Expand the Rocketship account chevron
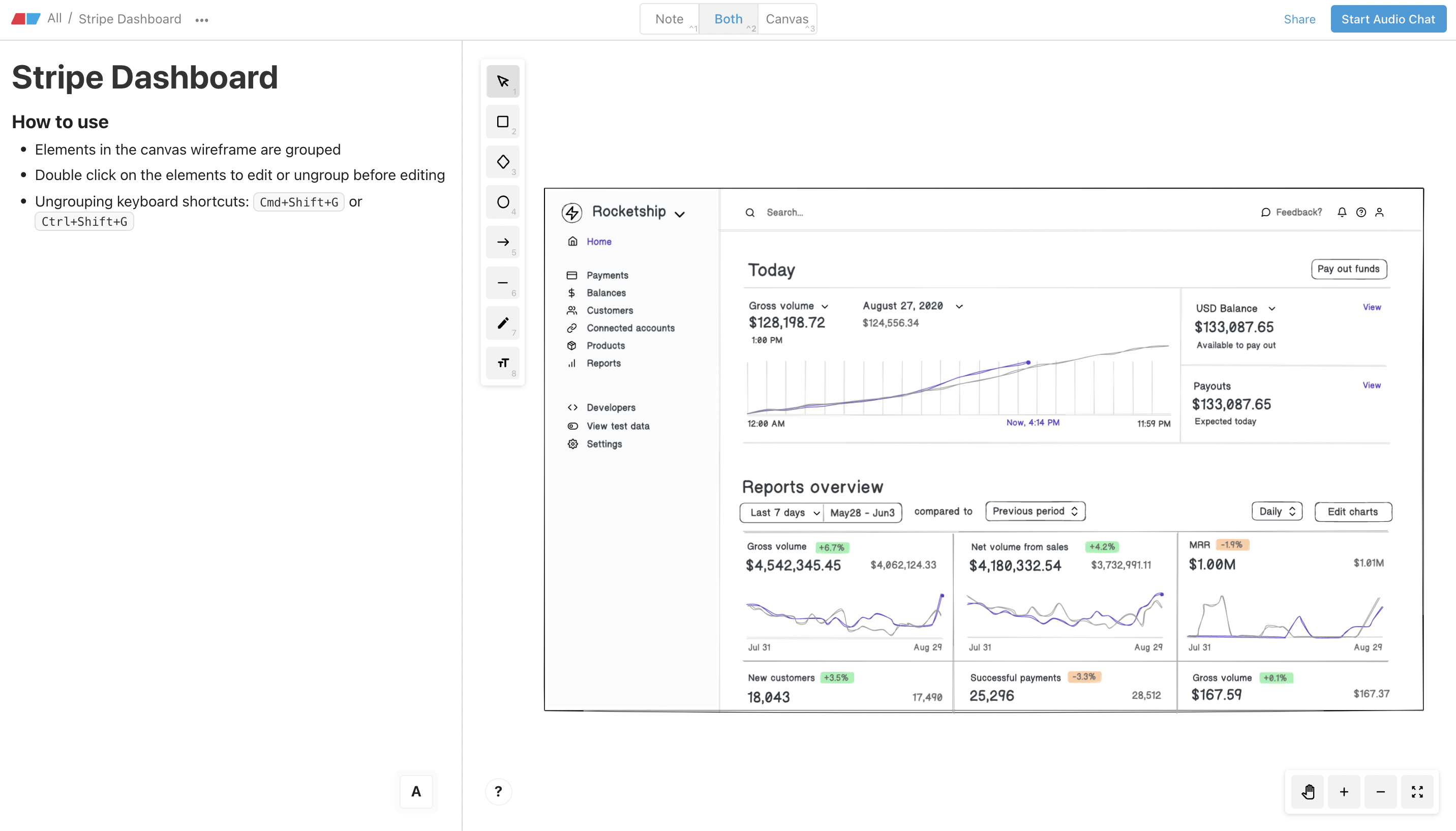This screenshot has height=831, width=1456. tap(680, 215)
